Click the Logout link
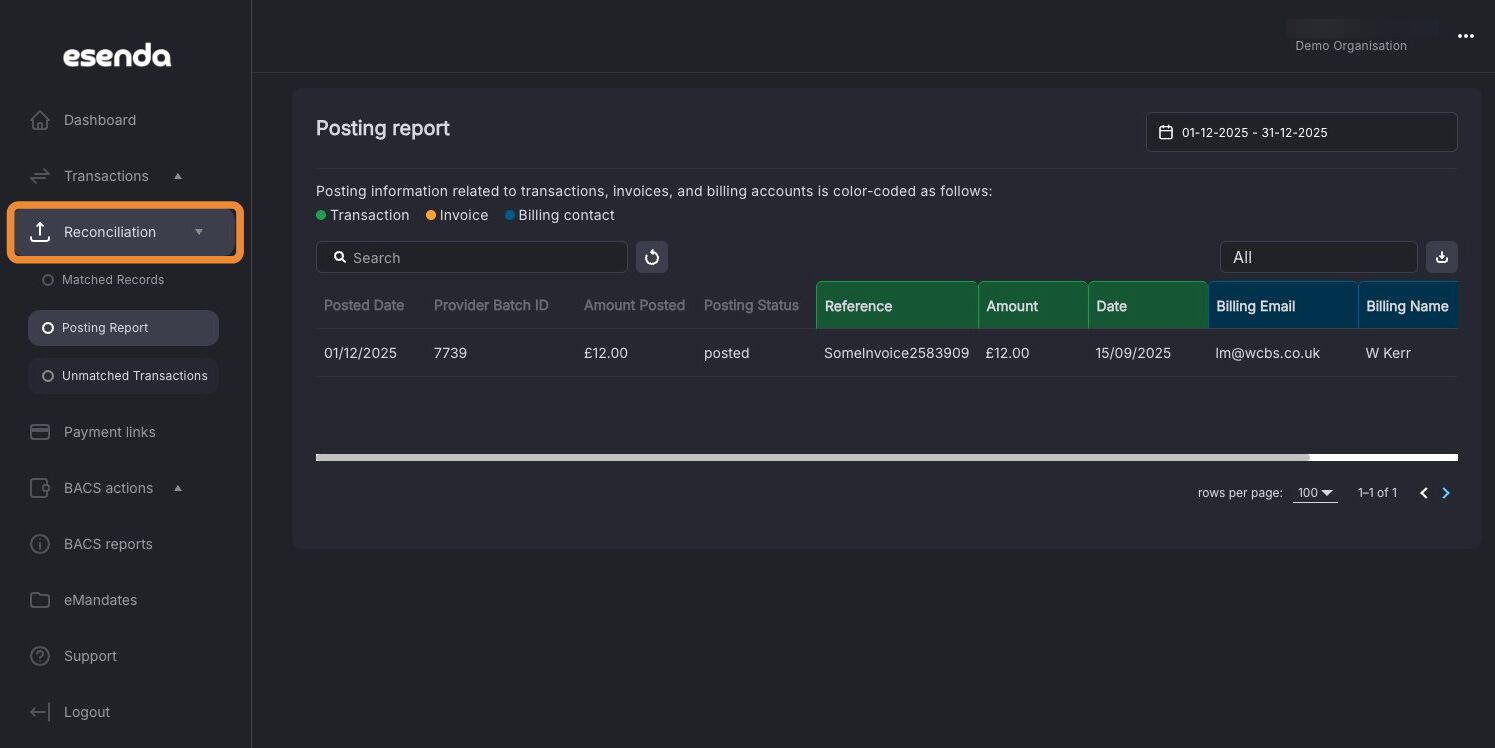This screenshot has width=1495, height=748. (x=87, y=712)
